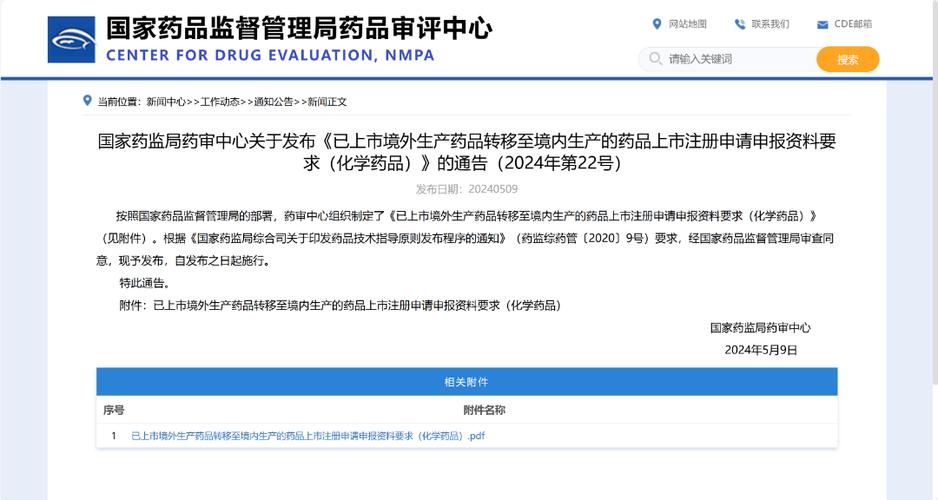Click the 特此通告 line
The image size is (938, 500).
(x=144, y=283)
